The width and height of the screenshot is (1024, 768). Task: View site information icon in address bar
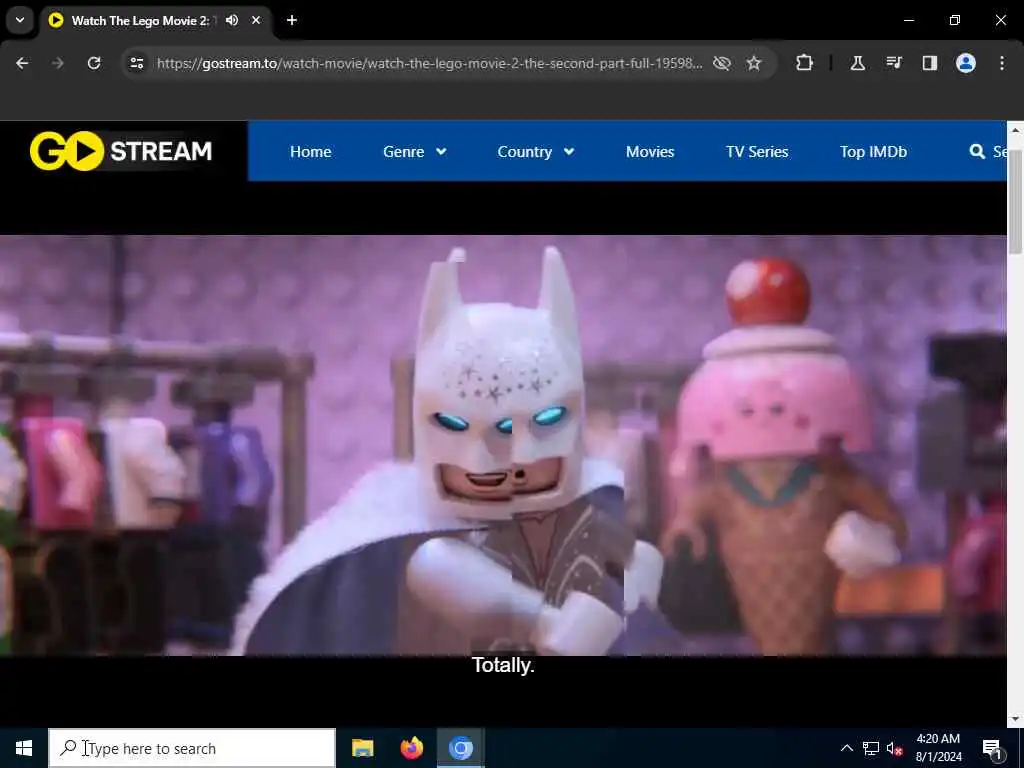coord(136,63)
